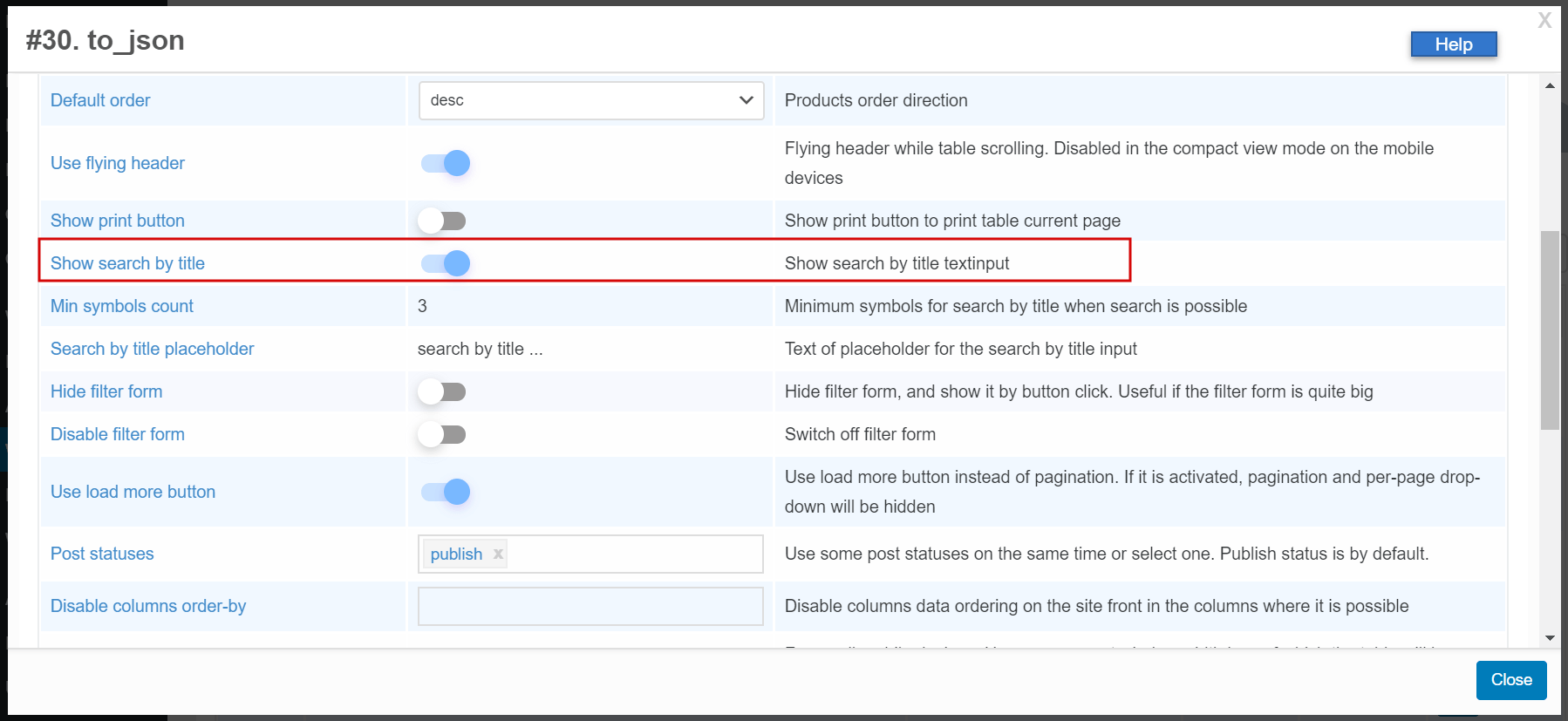This screenshot has height=721, width=1568.
Task: Enable the Hide filter form switch
Action: pos(442,391)
